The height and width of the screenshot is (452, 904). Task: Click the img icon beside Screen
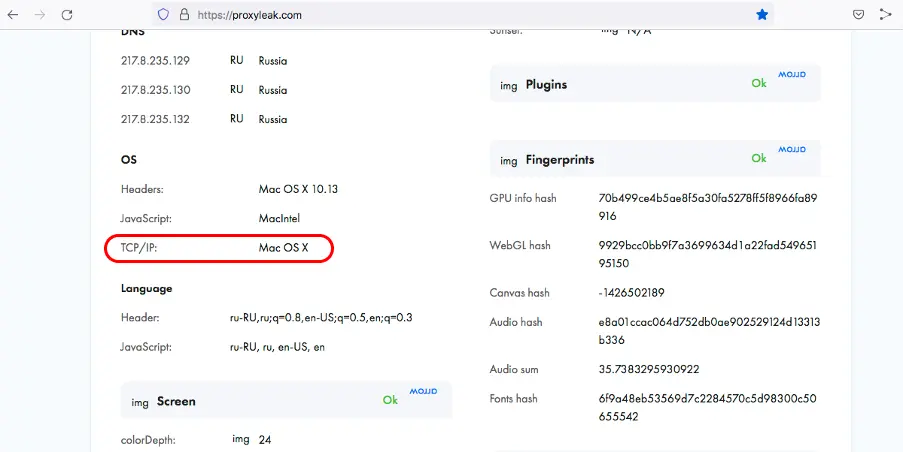click(140, 402)
